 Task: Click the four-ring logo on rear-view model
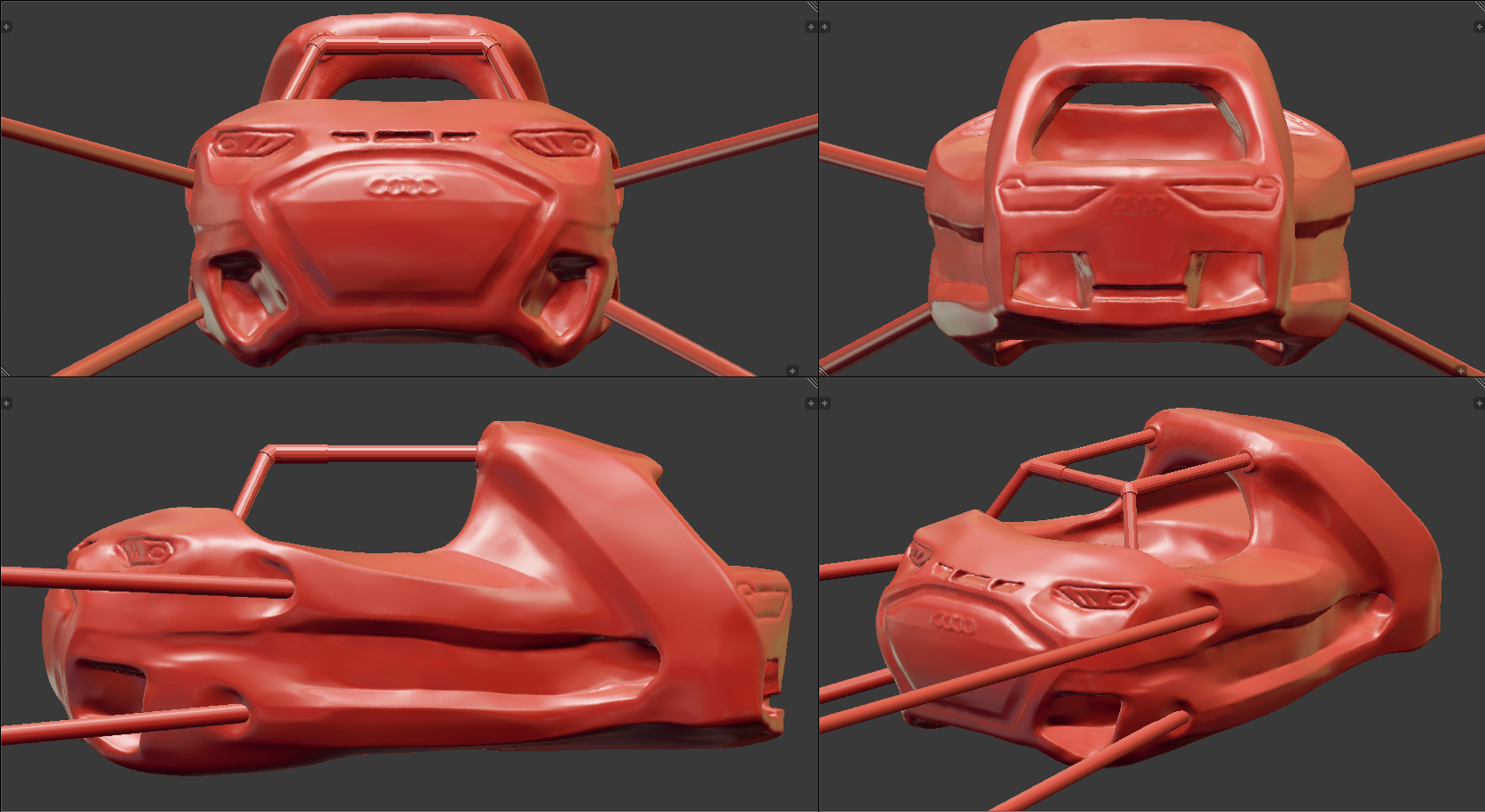tap(1140, 205)
